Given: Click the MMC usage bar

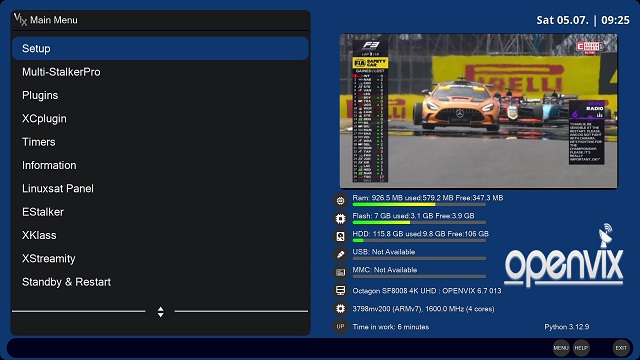Looking at the screenshot, I should pos(419,276).
